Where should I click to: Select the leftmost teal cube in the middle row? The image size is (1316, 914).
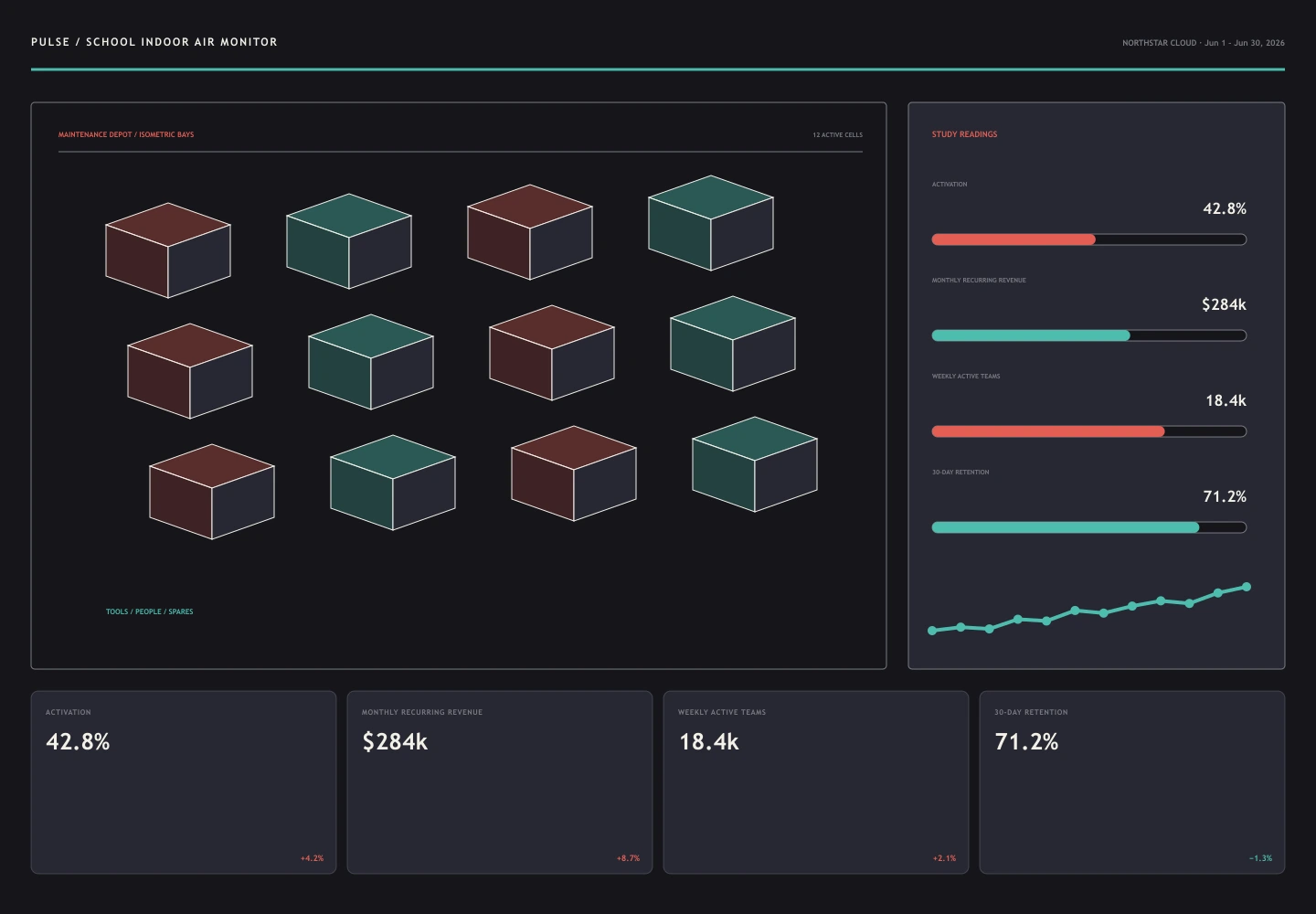(x=371, y=362)
